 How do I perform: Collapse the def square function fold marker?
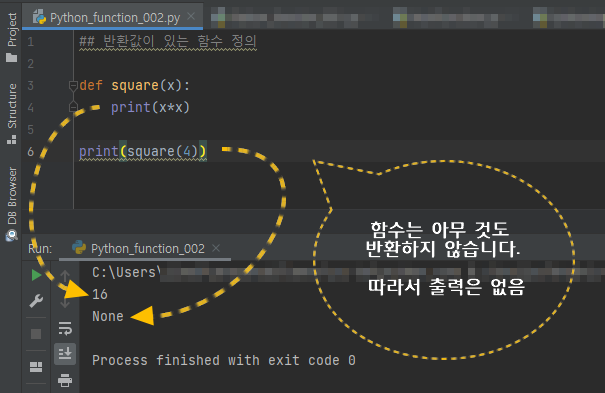tap(73, 86)
